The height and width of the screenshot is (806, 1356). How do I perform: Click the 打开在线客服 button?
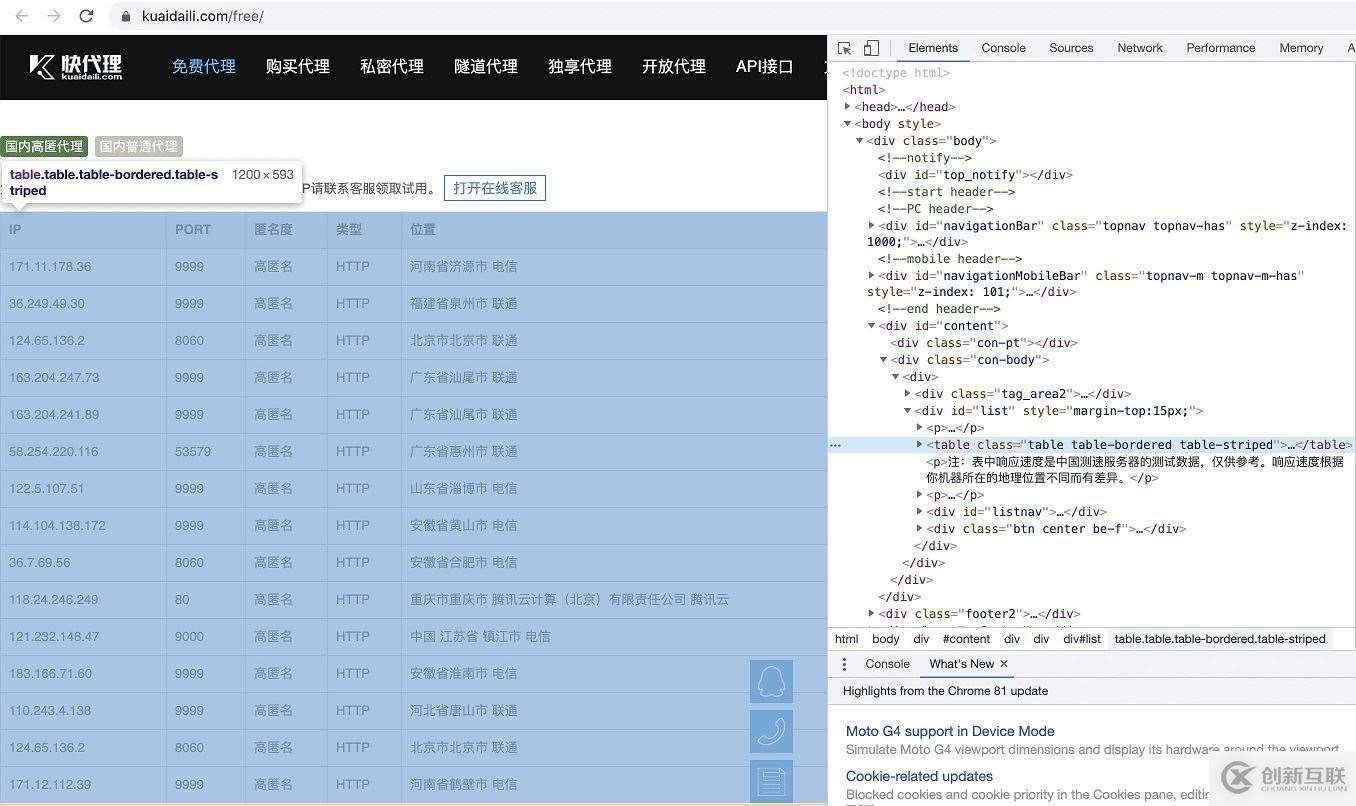(494, 188)
